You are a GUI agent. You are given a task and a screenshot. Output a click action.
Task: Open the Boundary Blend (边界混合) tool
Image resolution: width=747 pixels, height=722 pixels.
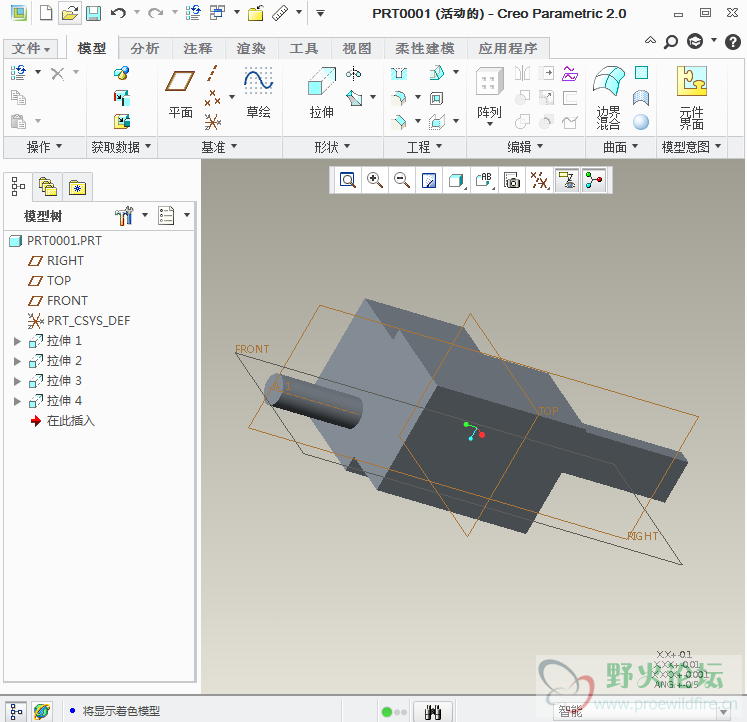(x=608, y=98)
